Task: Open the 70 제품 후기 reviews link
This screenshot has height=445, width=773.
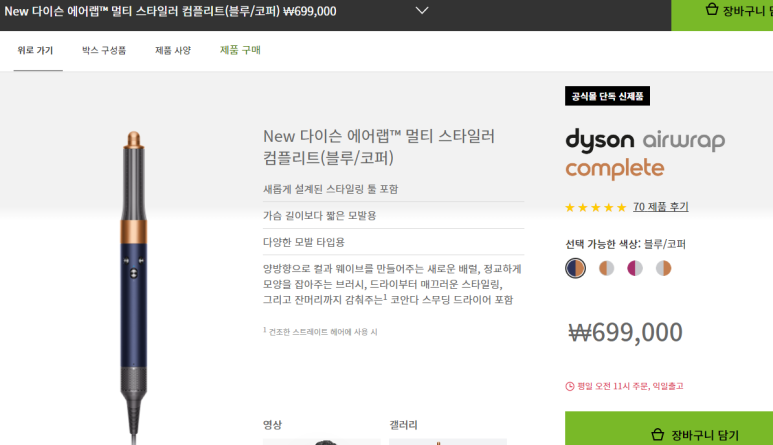Action: tap(661, 206)
